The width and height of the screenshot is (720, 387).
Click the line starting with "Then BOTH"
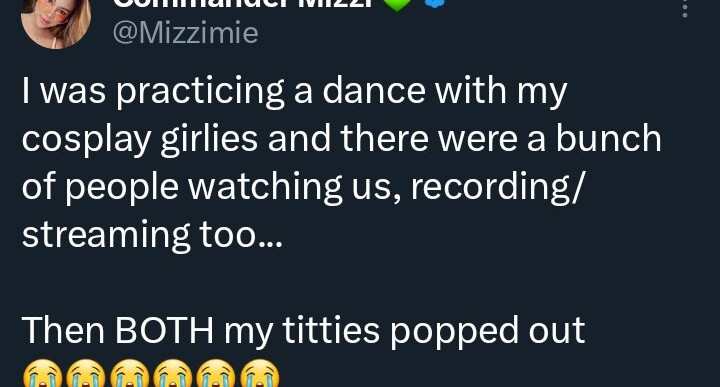point(304,330)
